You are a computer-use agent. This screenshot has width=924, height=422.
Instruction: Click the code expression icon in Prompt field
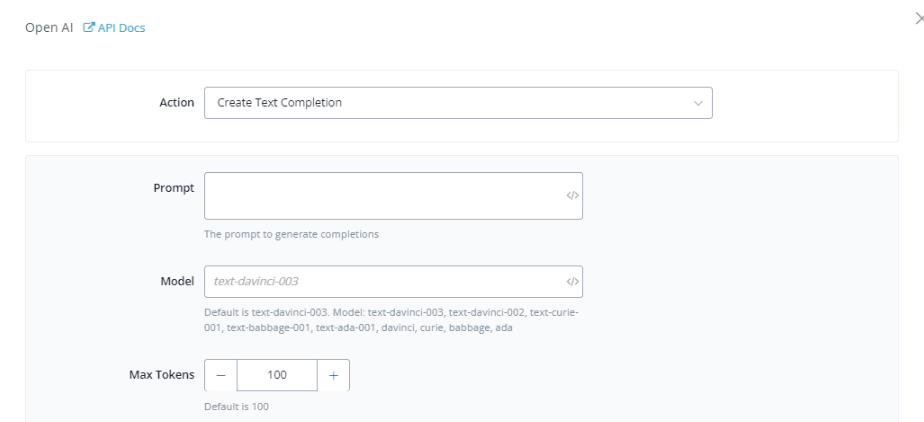[x=572, y=195]
